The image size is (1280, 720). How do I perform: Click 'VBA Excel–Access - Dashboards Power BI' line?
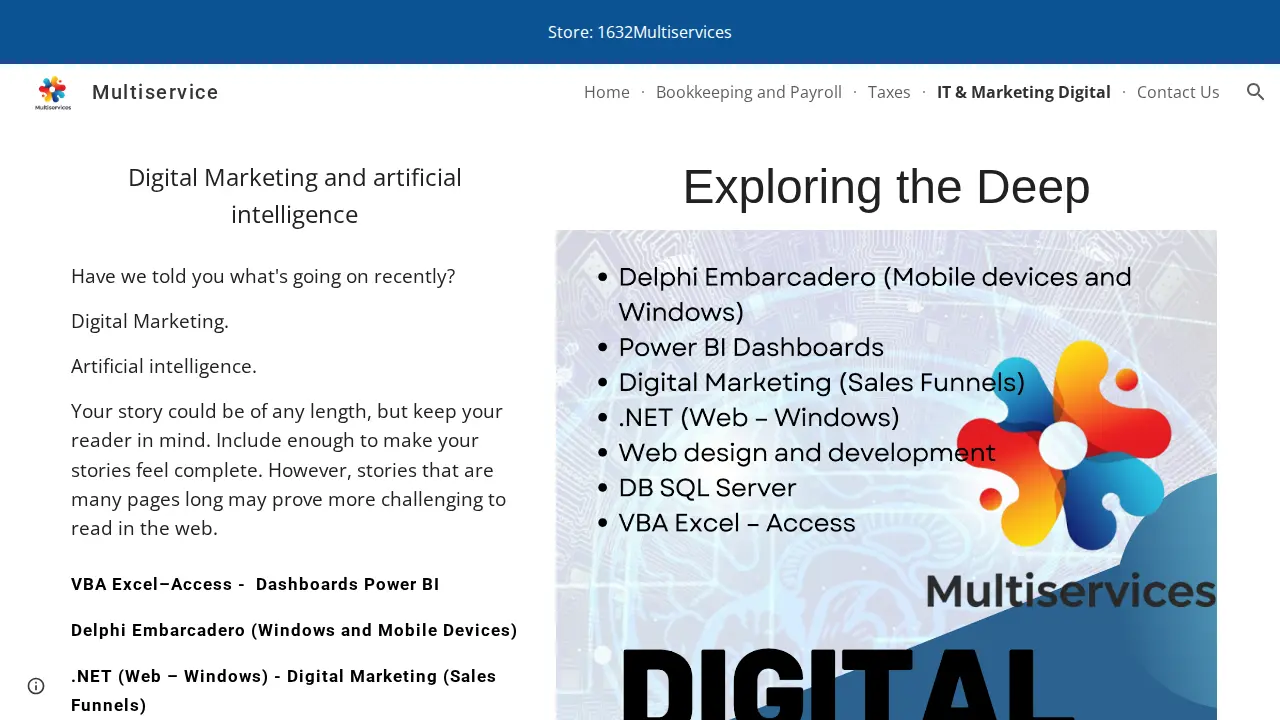[255, 584]
